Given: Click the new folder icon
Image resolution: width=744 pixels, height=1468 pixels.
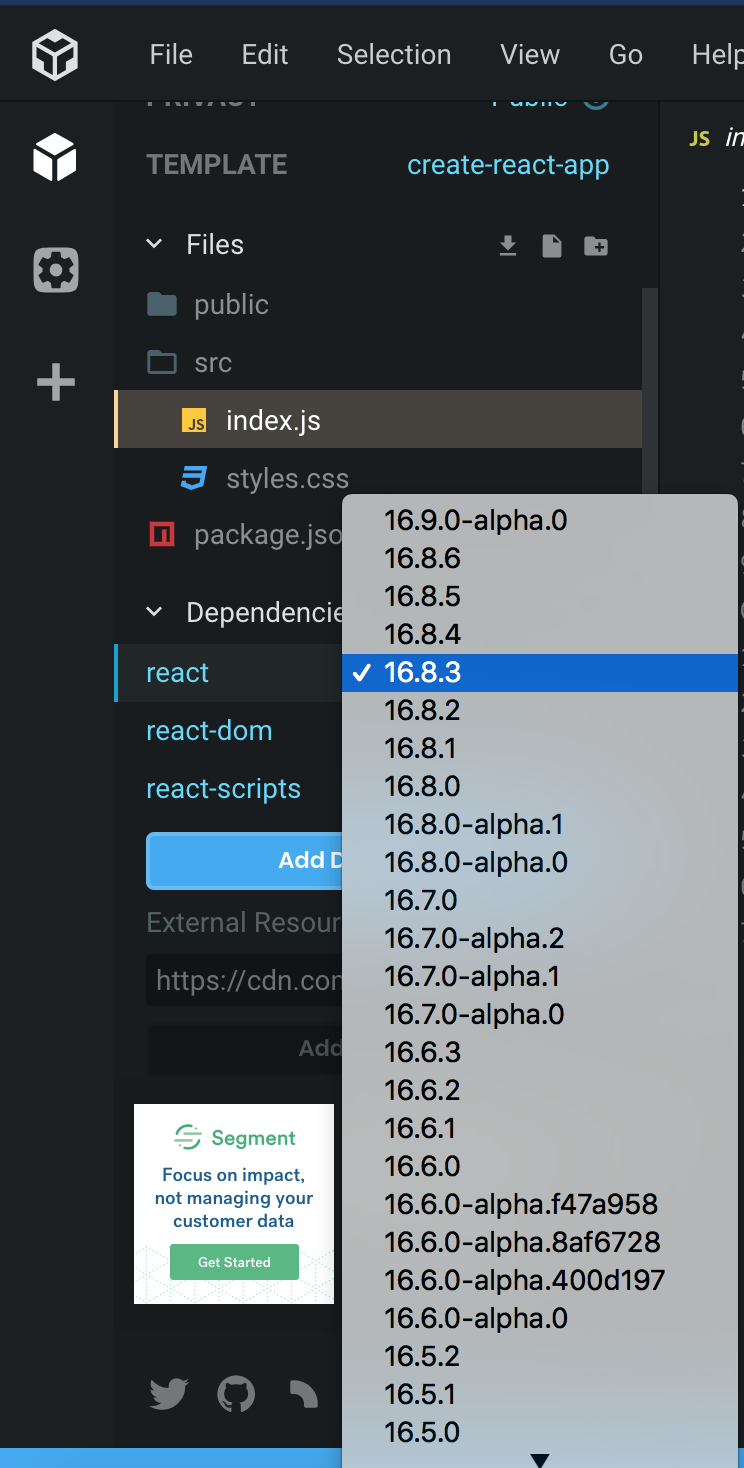Looking at the screenshot, I should pos(596,246).
